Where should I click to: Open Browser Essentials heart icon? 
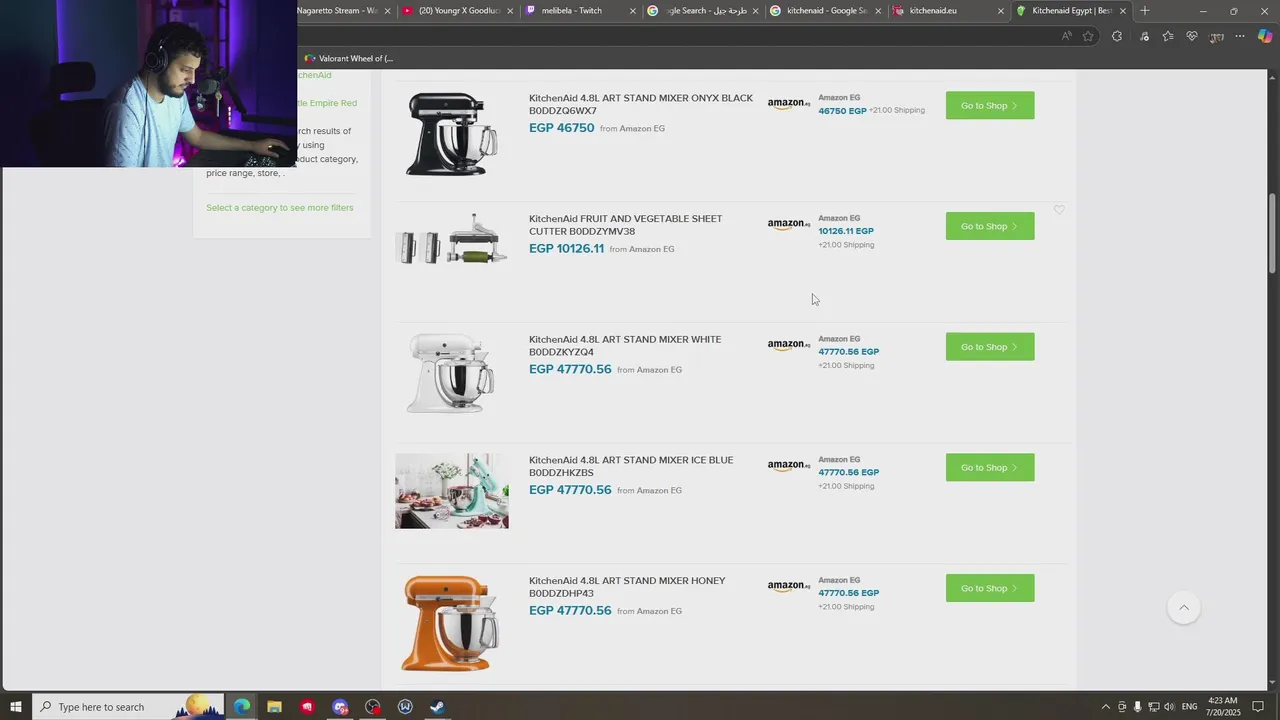(x=1192, y=36)
